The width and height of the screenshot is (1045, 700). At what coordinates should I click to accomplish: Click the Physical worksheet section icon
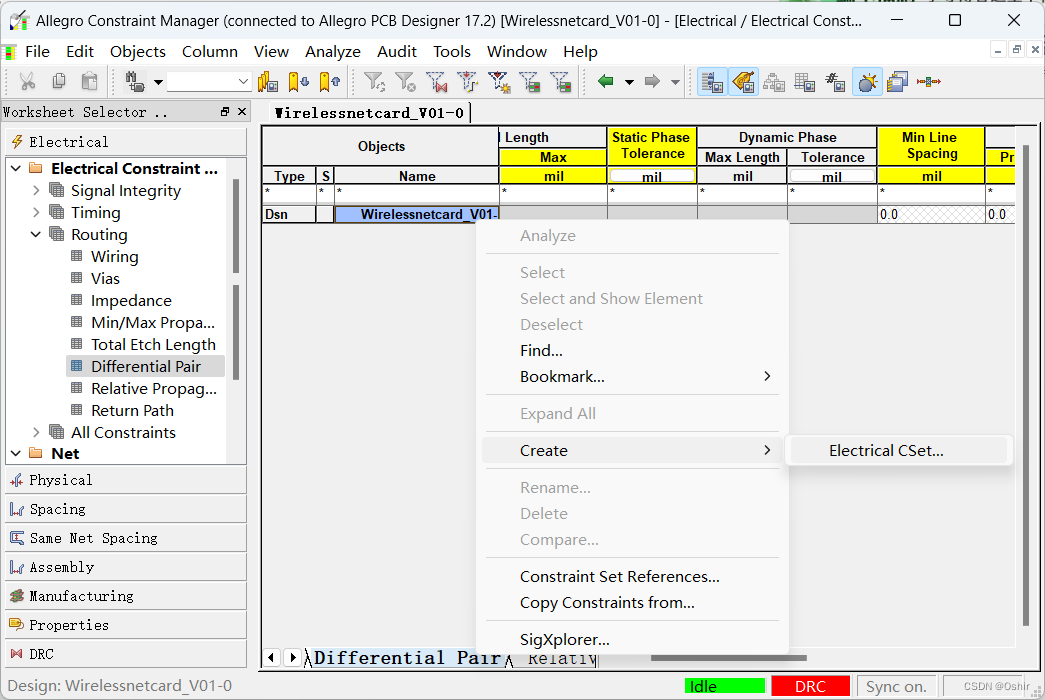(x=16, y=480)
